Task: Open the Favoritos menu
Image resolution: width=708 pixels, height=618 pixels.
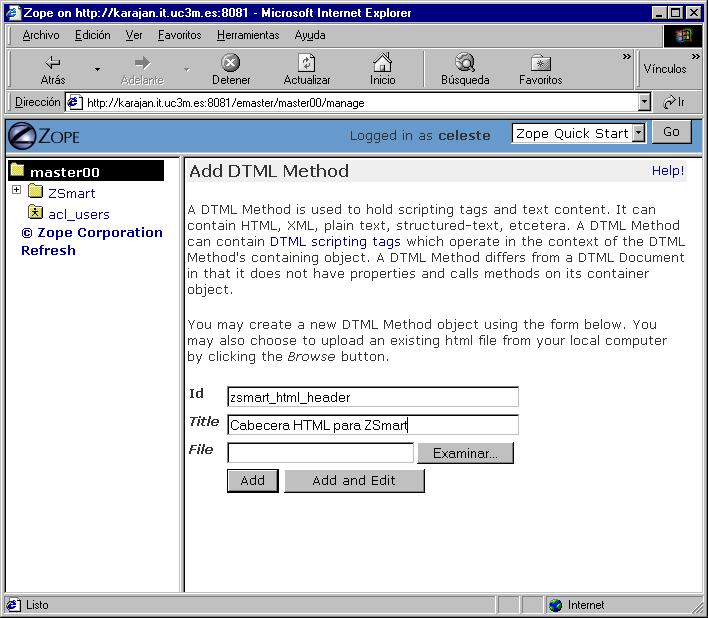Action: pyautogui.click(x=179, y=35)
